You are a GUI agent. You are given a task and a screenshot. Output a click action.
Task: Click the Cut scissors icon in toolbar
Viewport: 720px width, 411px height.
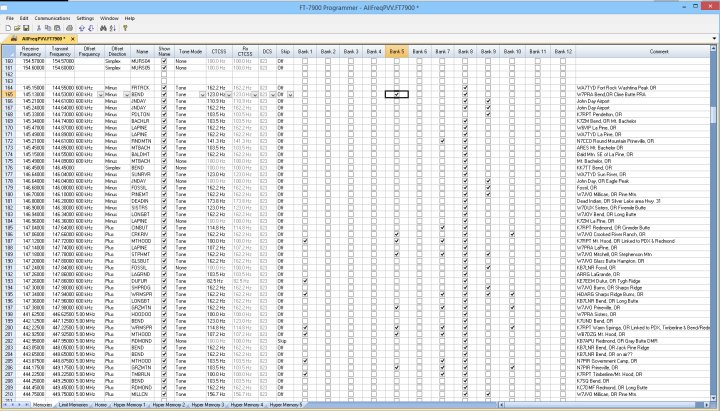click(40, 28)
